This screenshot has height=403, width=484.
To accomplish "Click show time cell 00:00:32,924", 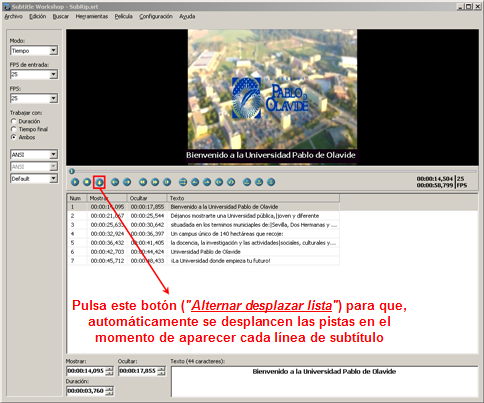I will pos(107,234).
